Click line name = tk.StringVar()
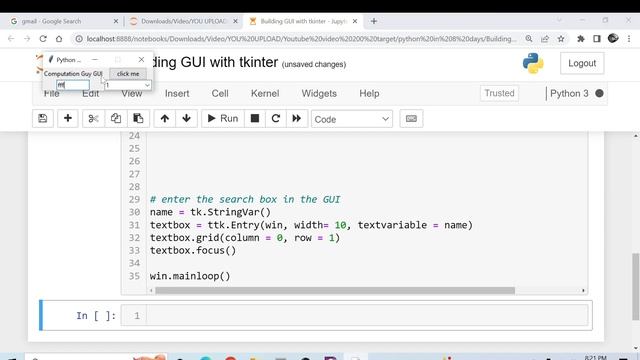The width and height of the screenshot is (640, 360). (210, 212)
